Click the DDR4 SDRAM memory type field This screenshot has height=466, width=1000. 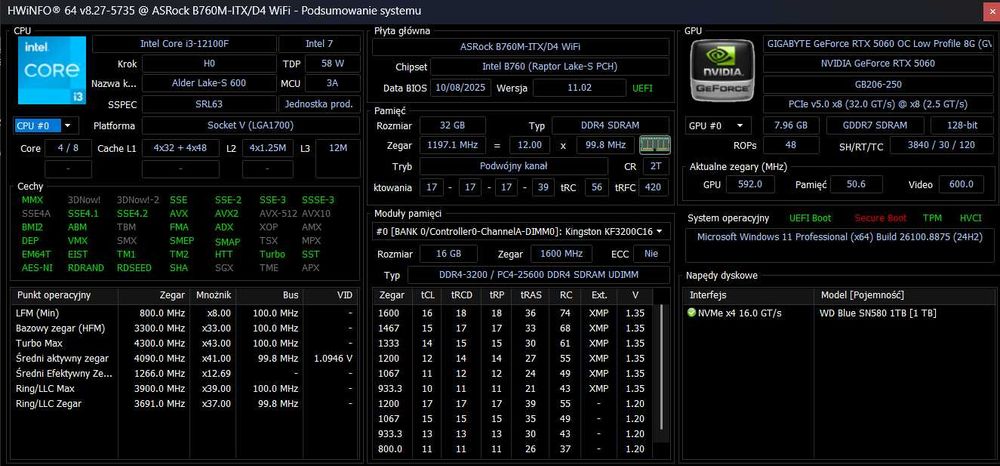[610, 126]
